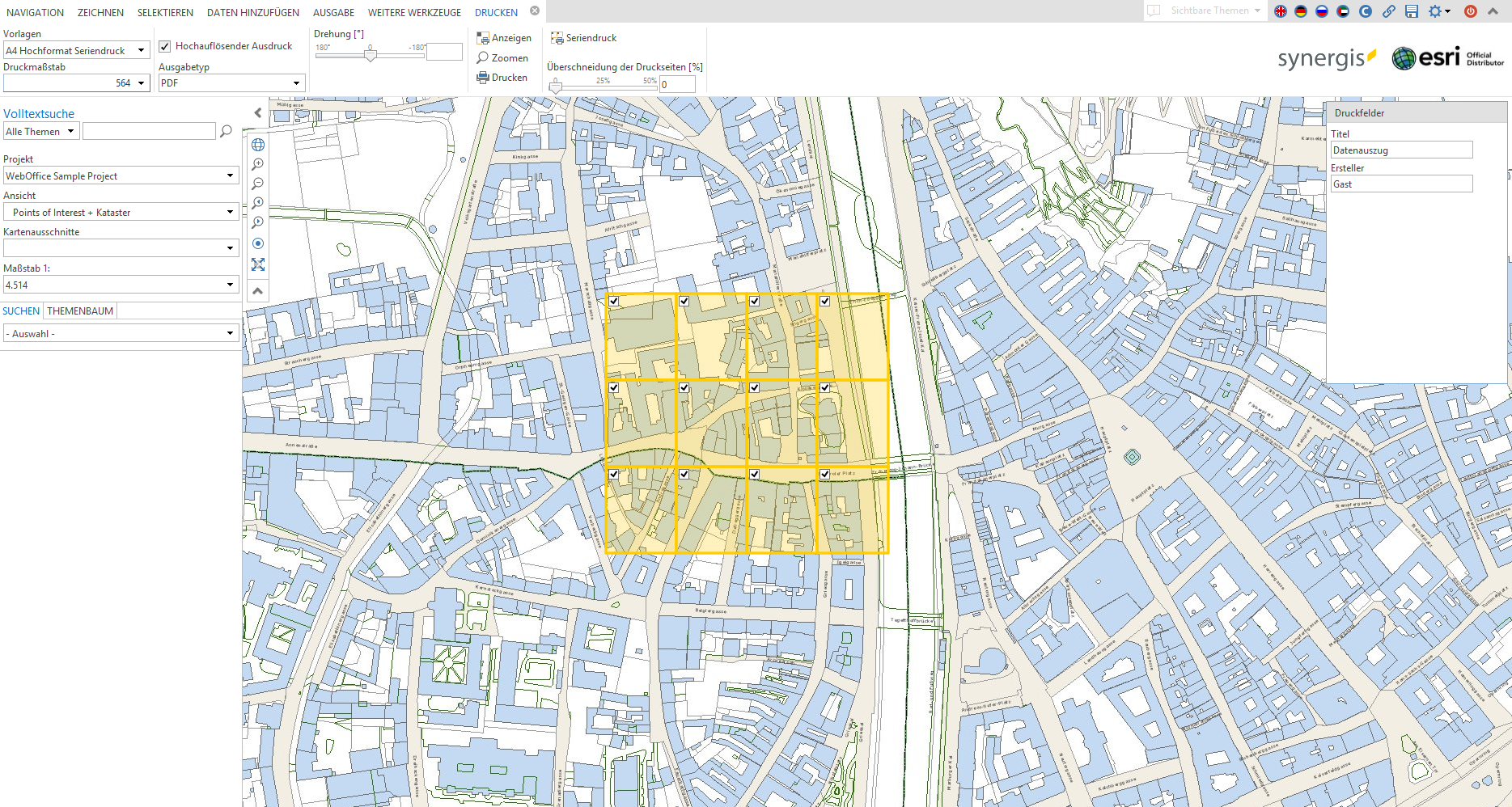Switch to the THEMENBAUM tab
This screenshot has height=807, width=1512.
(80, 311)
